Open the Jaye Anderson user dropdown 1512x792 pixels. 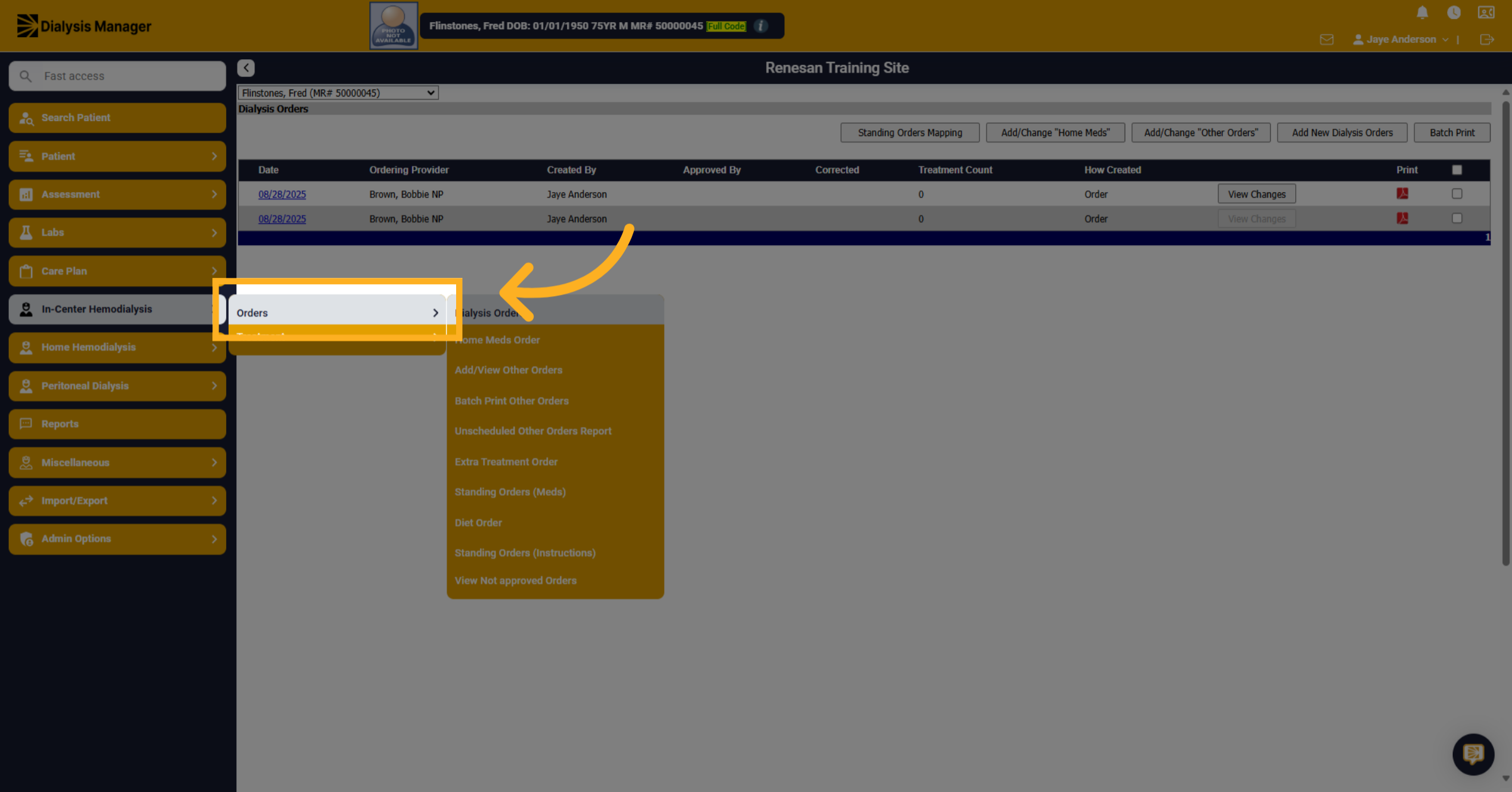tap(1400, 39)
